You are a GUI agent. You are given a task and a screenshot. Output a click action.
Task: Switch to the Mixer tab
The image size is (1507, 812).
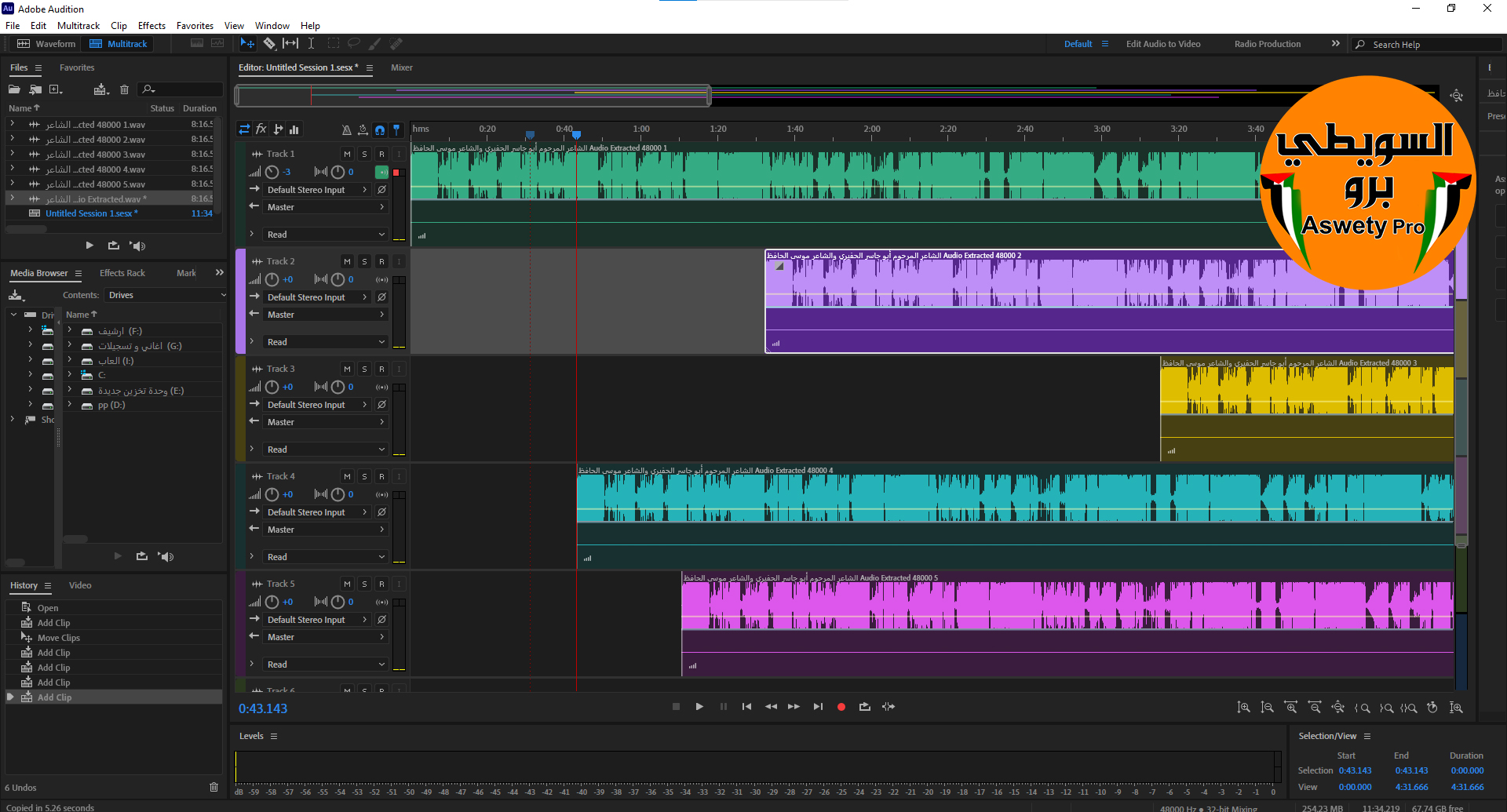pyautogui.click(x=401, y=67)
